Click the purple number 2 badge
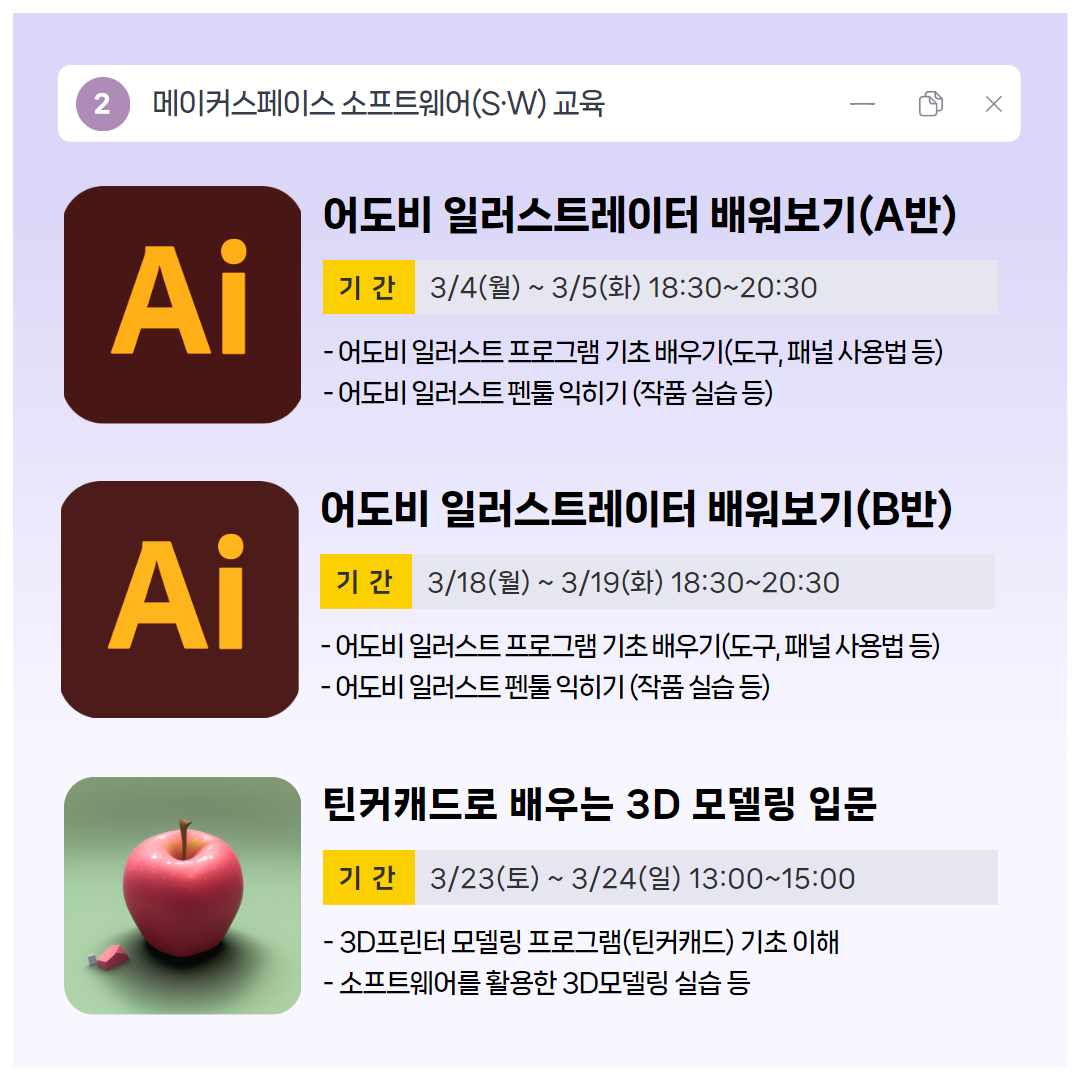1080x1080 pixels. 103,104
